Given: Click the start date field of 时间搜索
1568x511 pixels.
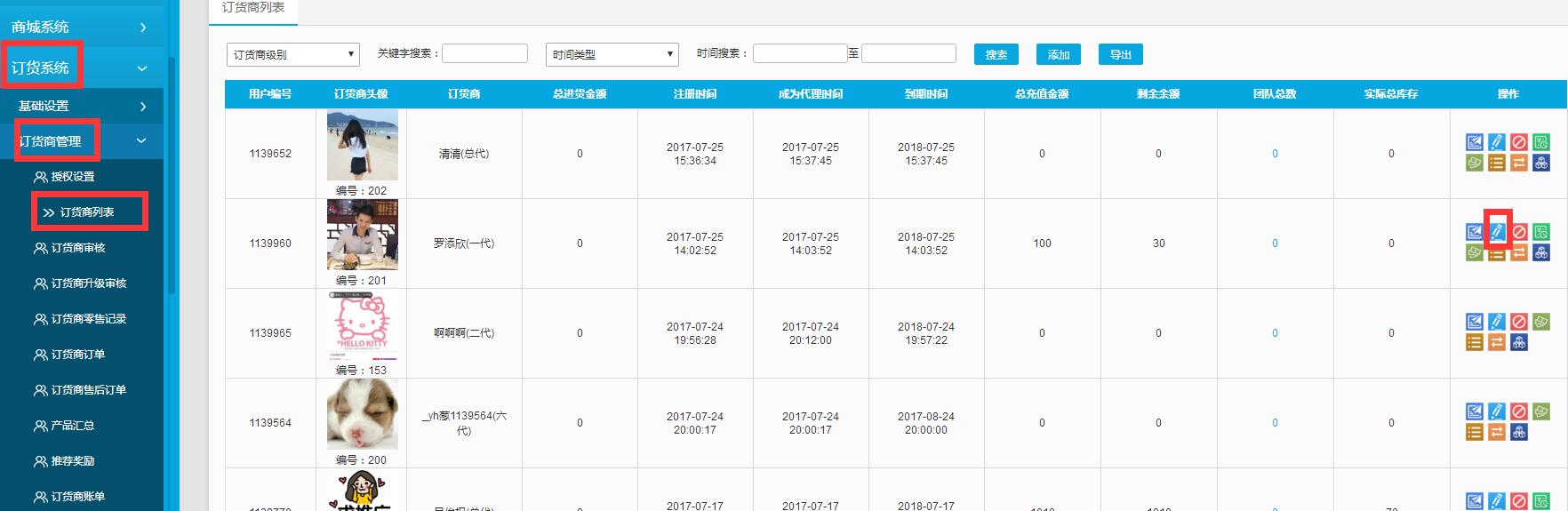Looking at the screenshot, I should [800, 53].
